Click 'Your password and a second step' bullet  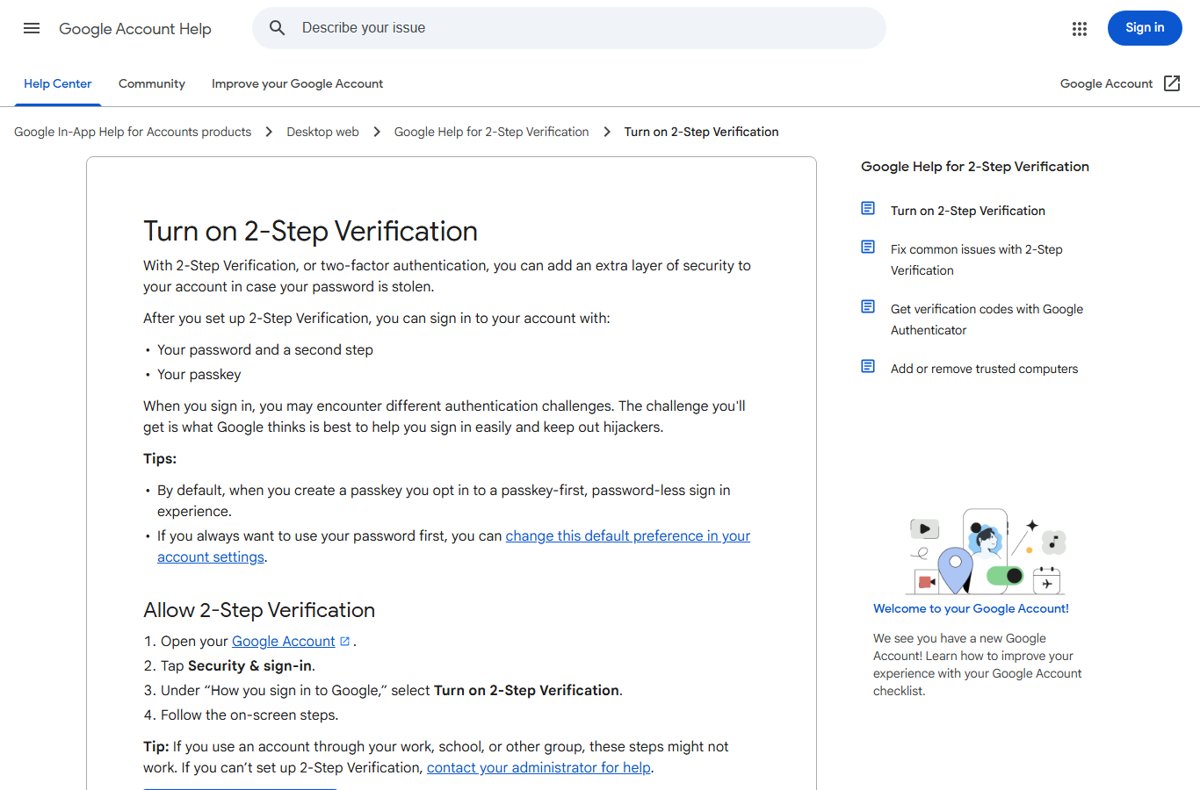(265, 350)
